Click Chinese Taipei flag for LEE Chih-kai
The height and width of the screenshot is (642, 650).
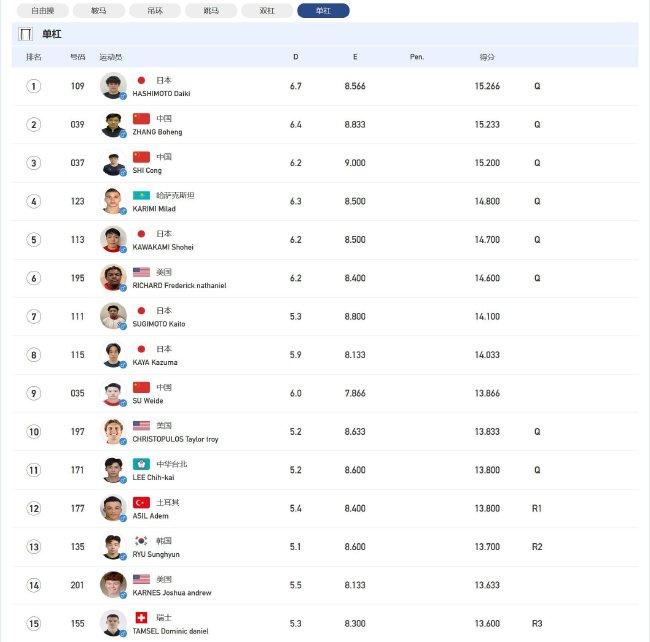[141, 464]
